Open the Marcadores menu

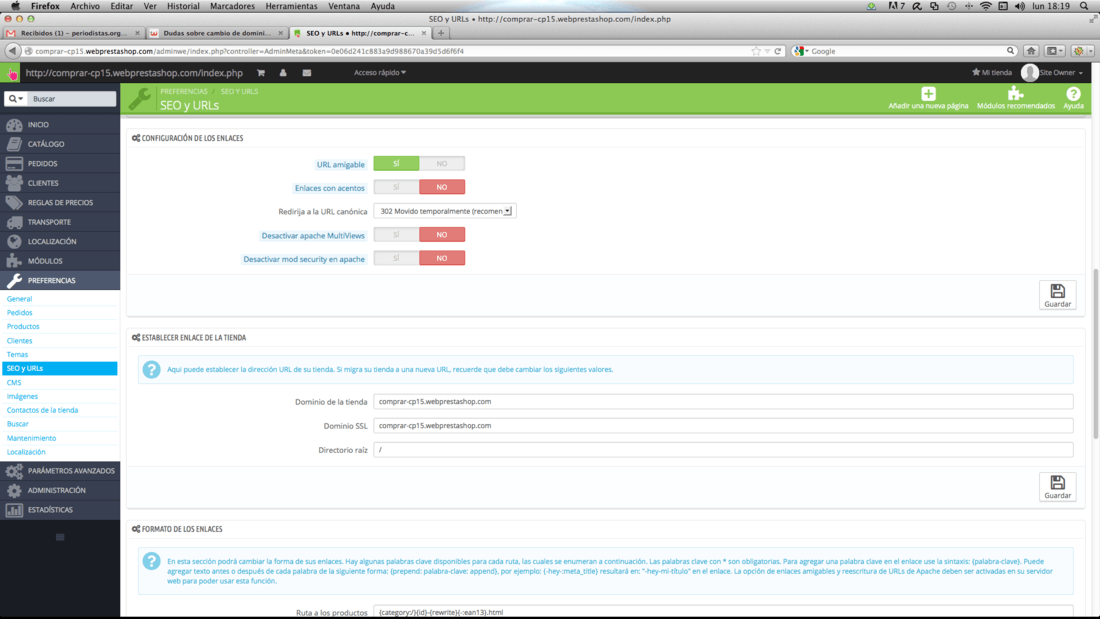[232, 6]
